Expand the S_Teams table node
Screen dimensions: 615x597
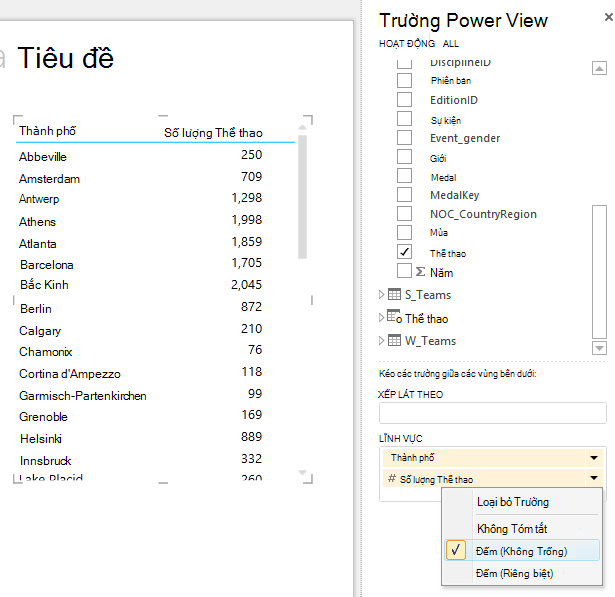[x=381, y=295]
